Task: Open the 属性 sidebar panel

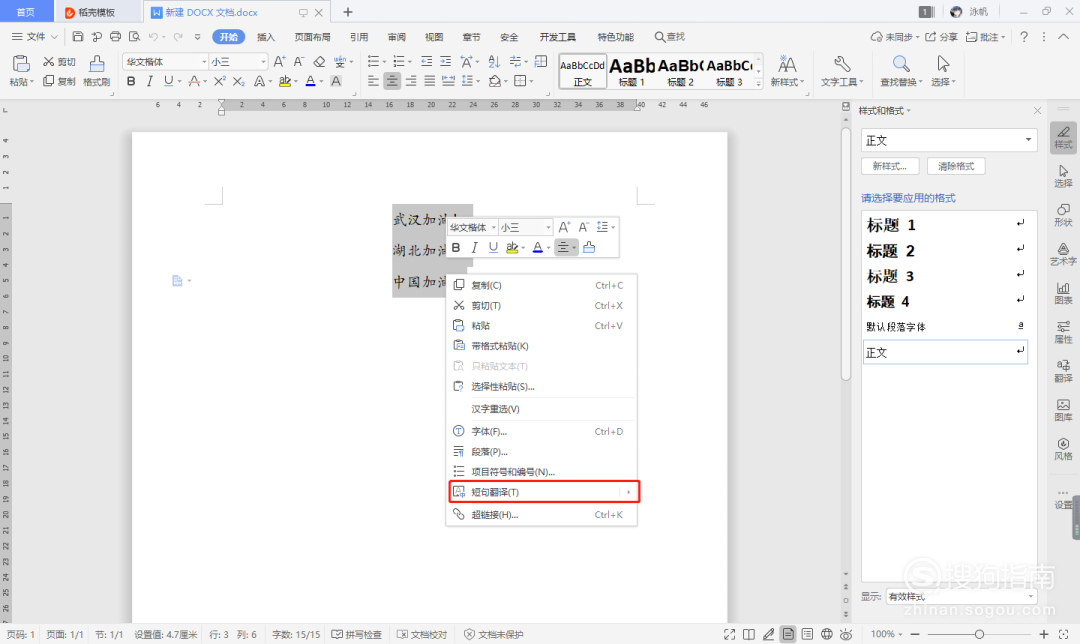Action: coord(1063,332)
